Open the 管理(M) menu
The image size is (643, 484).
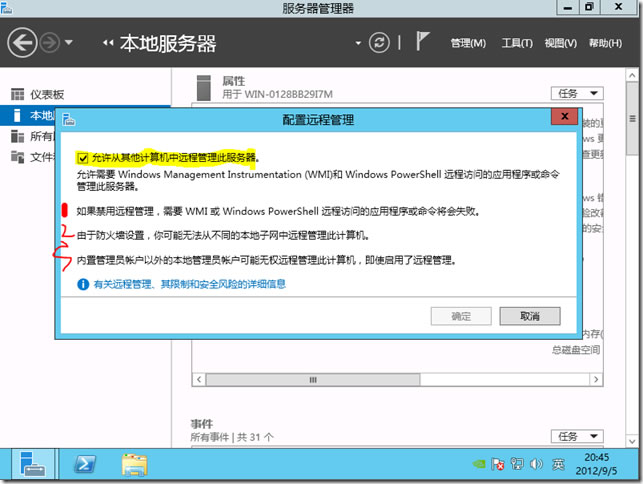point(467,43)
